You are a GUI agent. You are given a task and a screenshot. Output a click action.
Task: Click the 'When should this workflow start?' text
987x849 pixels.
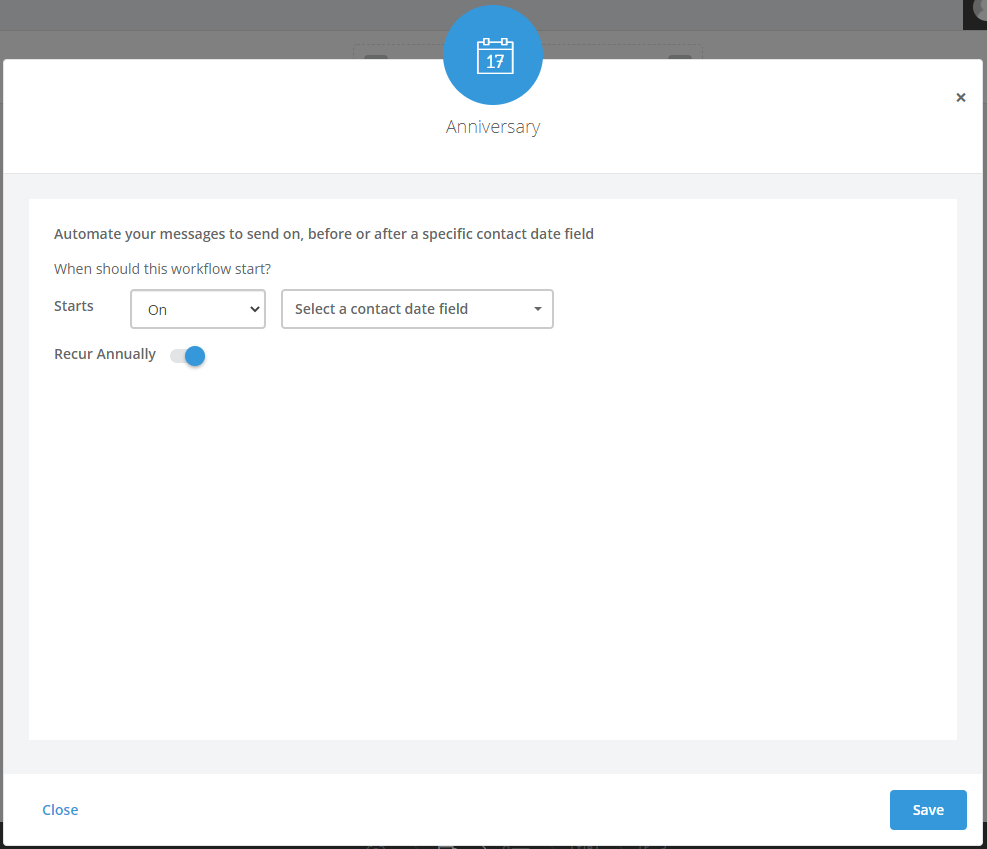[162, 269]
